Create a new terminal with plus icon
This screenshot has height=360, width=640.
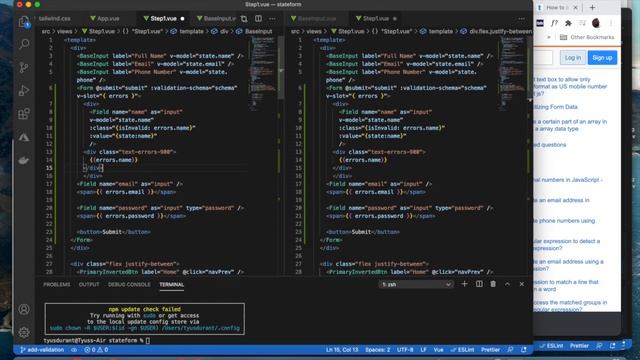[464, 284]
